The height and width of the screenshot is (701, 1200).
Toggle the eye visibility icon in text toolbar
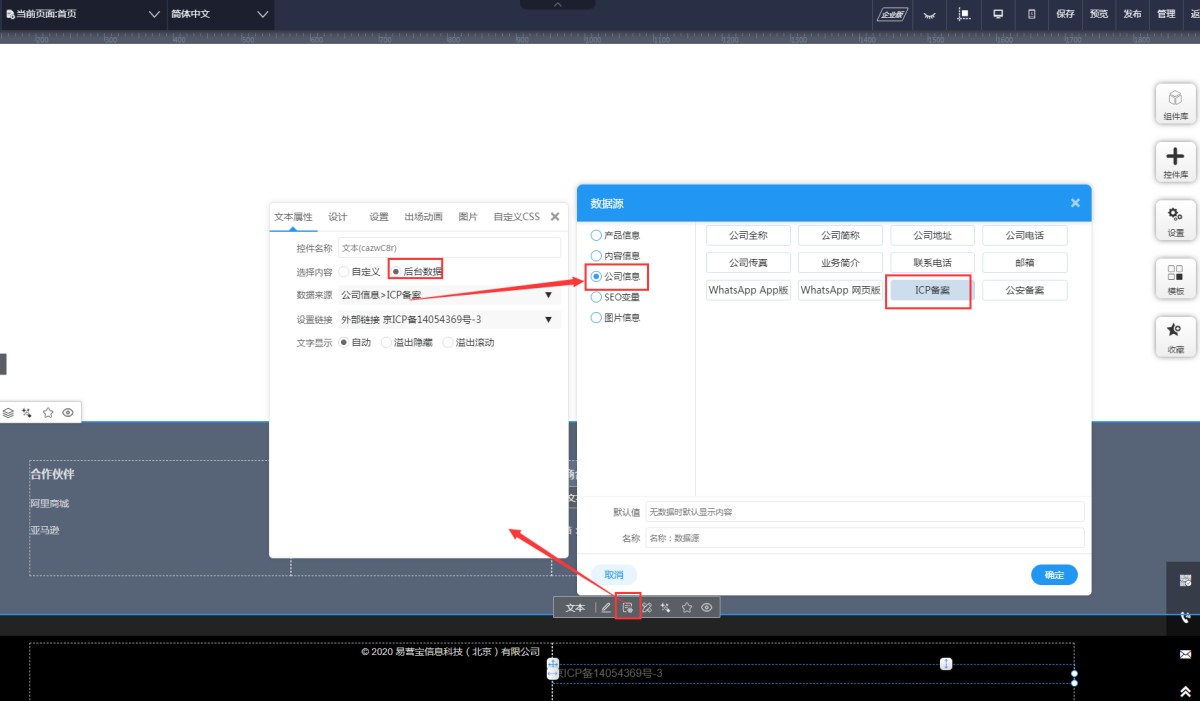tap(707, 607)
